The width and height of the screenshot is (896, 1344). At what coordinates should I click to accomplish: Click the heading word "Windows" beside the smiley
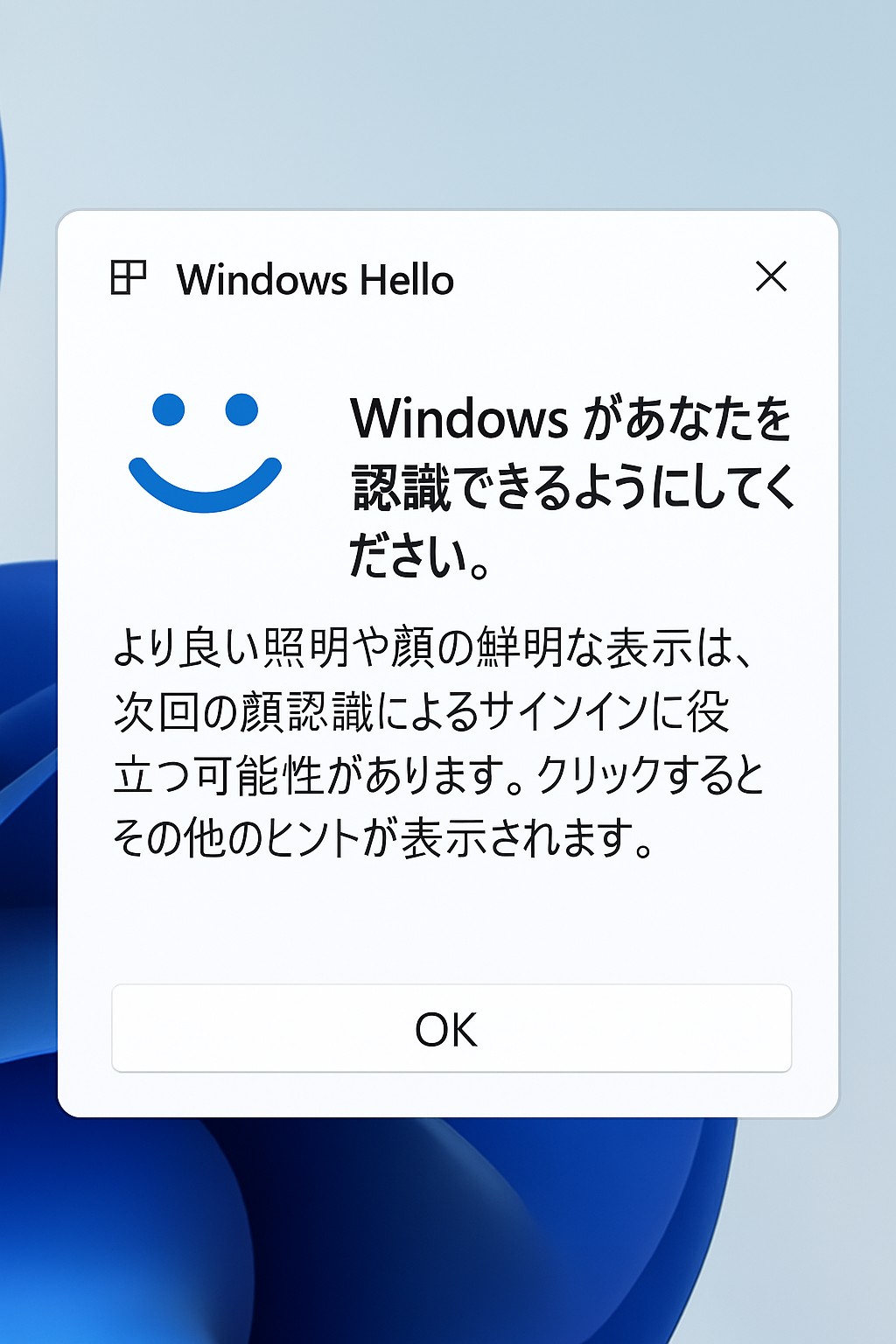460,418
